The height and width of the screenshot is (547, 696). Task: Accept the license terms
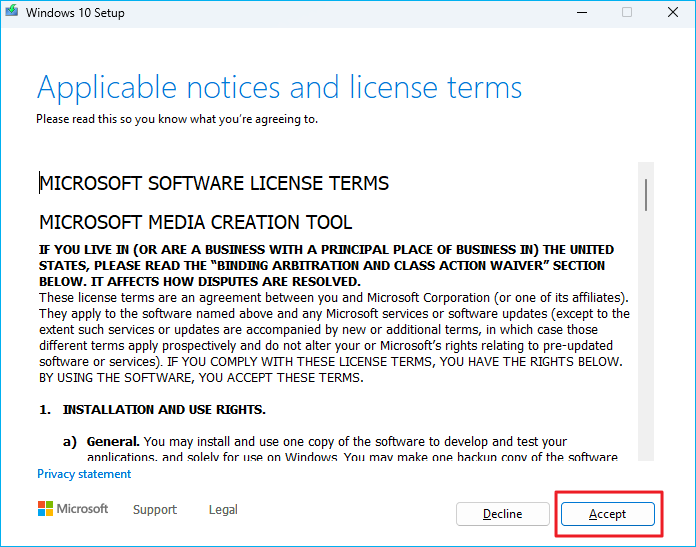tap(607, 514)
